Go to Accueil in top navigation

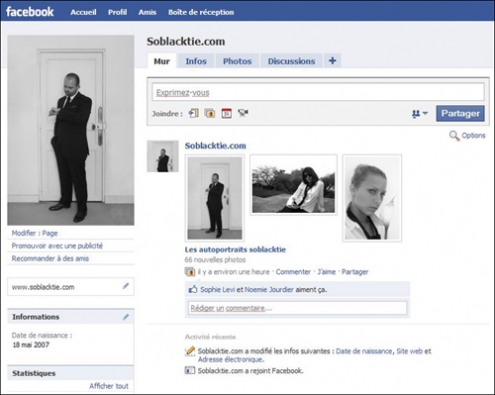point(83,12)
